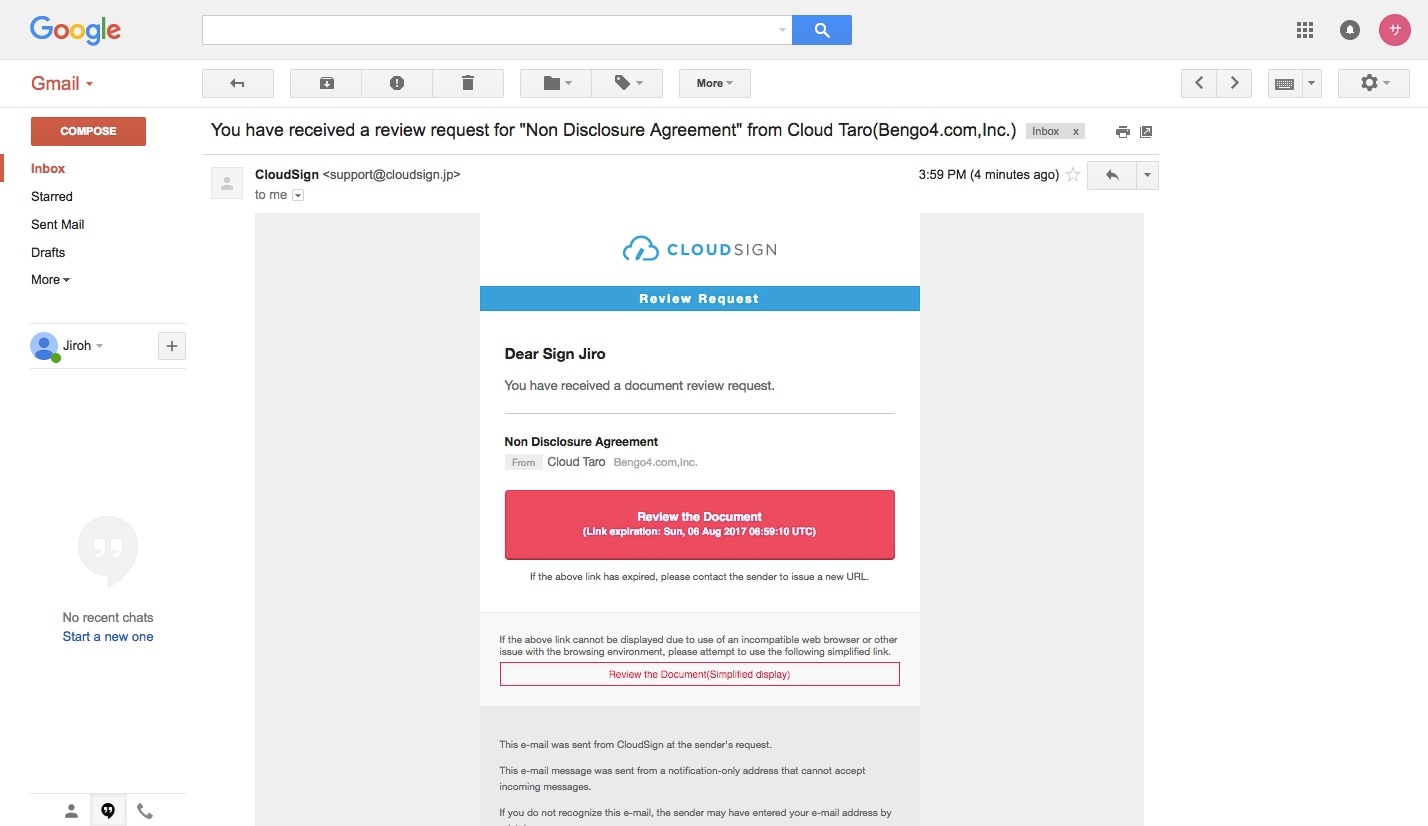Open Google notifications bell

1350,30
